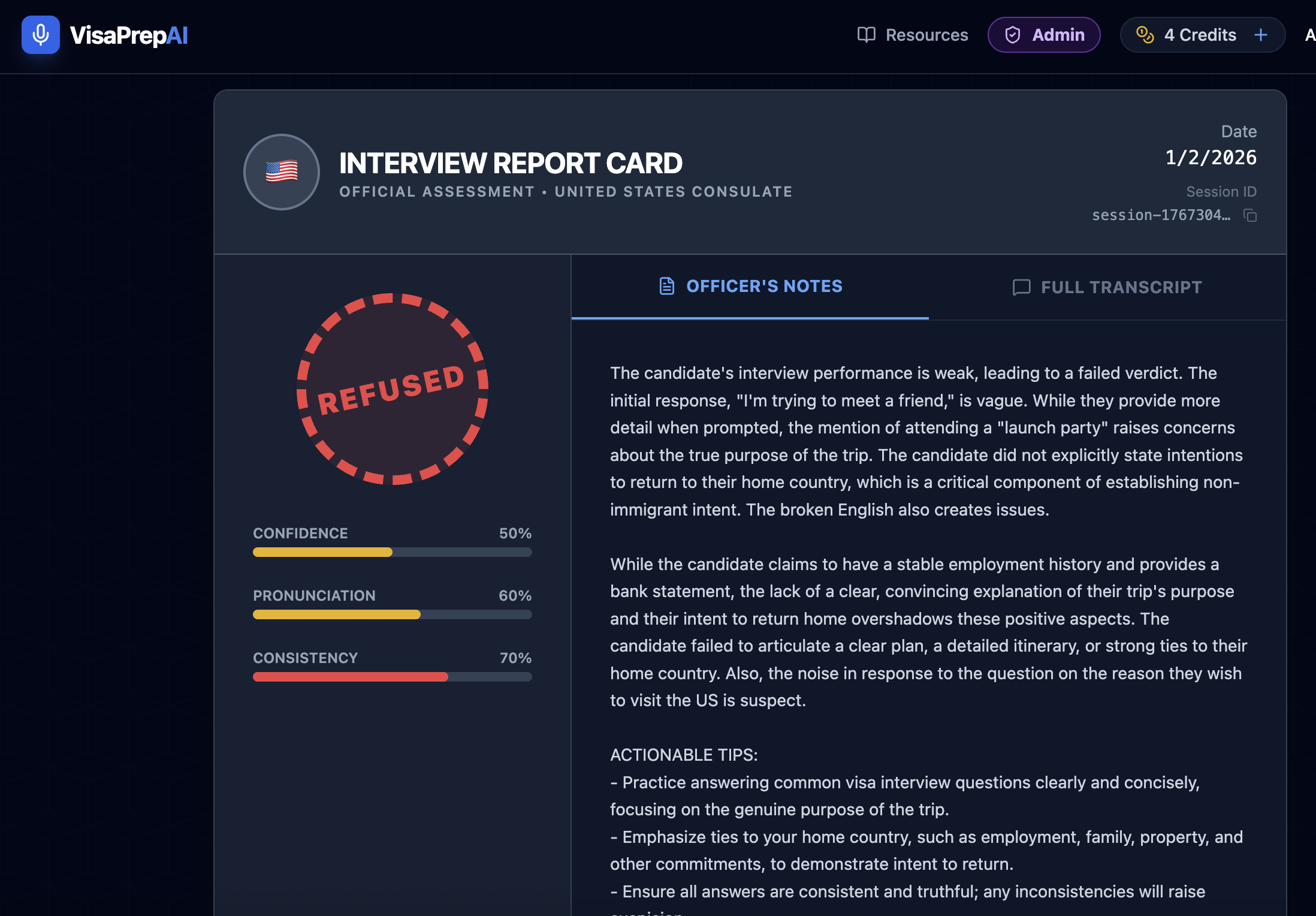Click the Confidence progress bar
The image size is (1316, 916).
392,552
